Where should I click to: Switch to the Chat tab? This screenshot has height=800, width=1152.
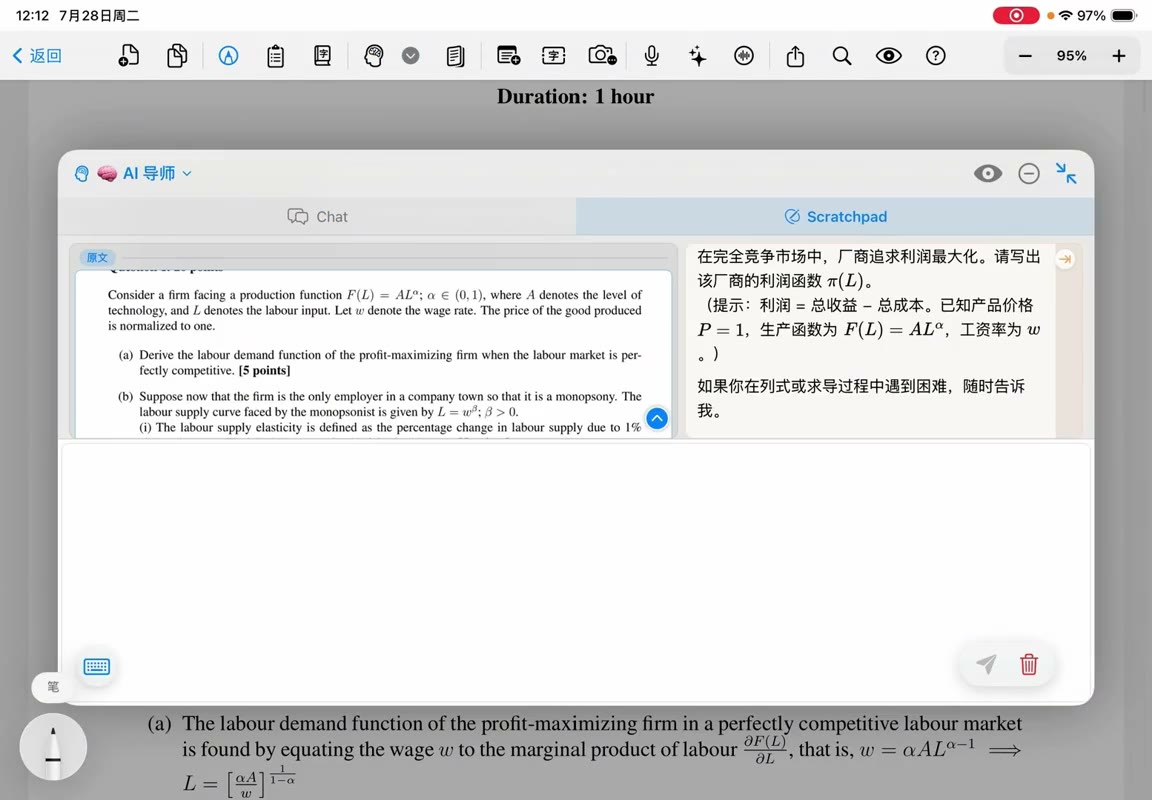317,217
